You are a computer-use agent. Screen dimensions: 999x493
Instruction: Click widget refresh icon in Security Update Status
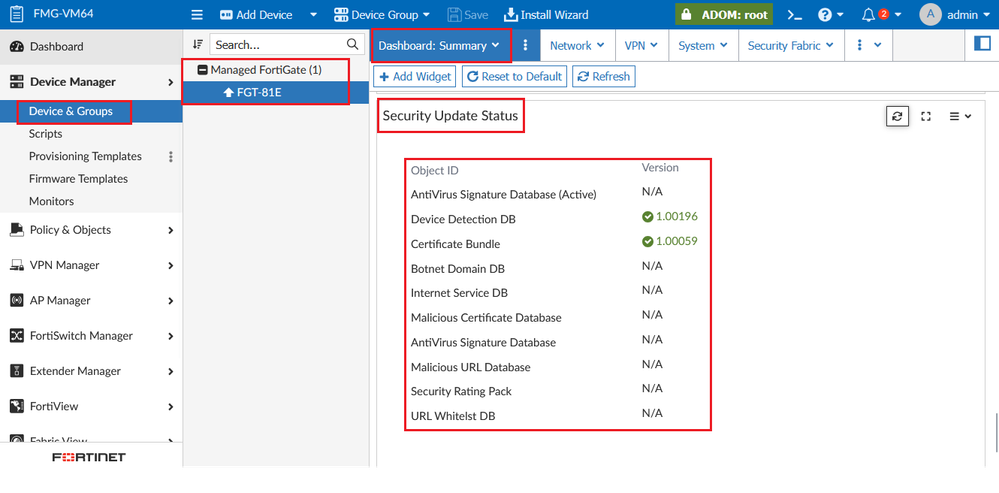[897, 117]
